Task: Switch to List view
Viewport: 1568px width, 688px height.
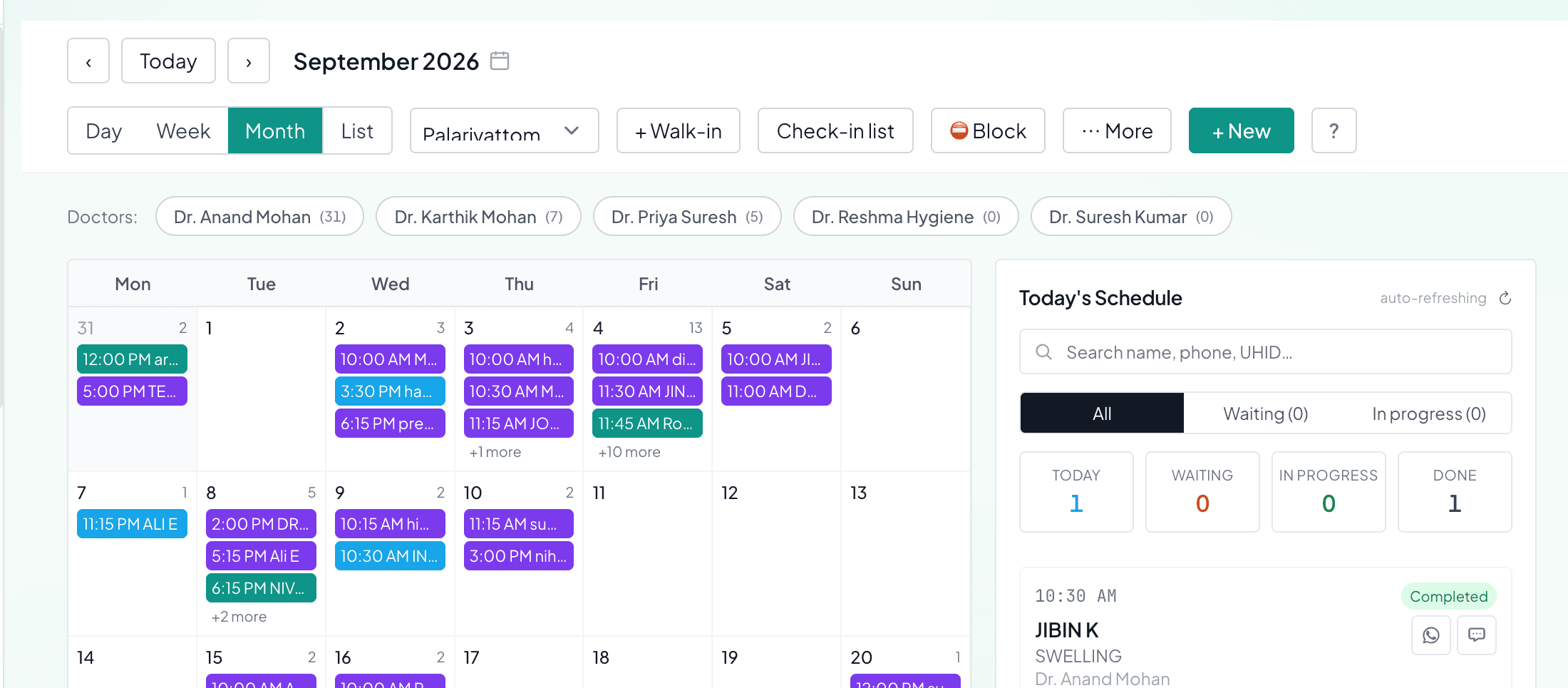Action: (357, 131)
